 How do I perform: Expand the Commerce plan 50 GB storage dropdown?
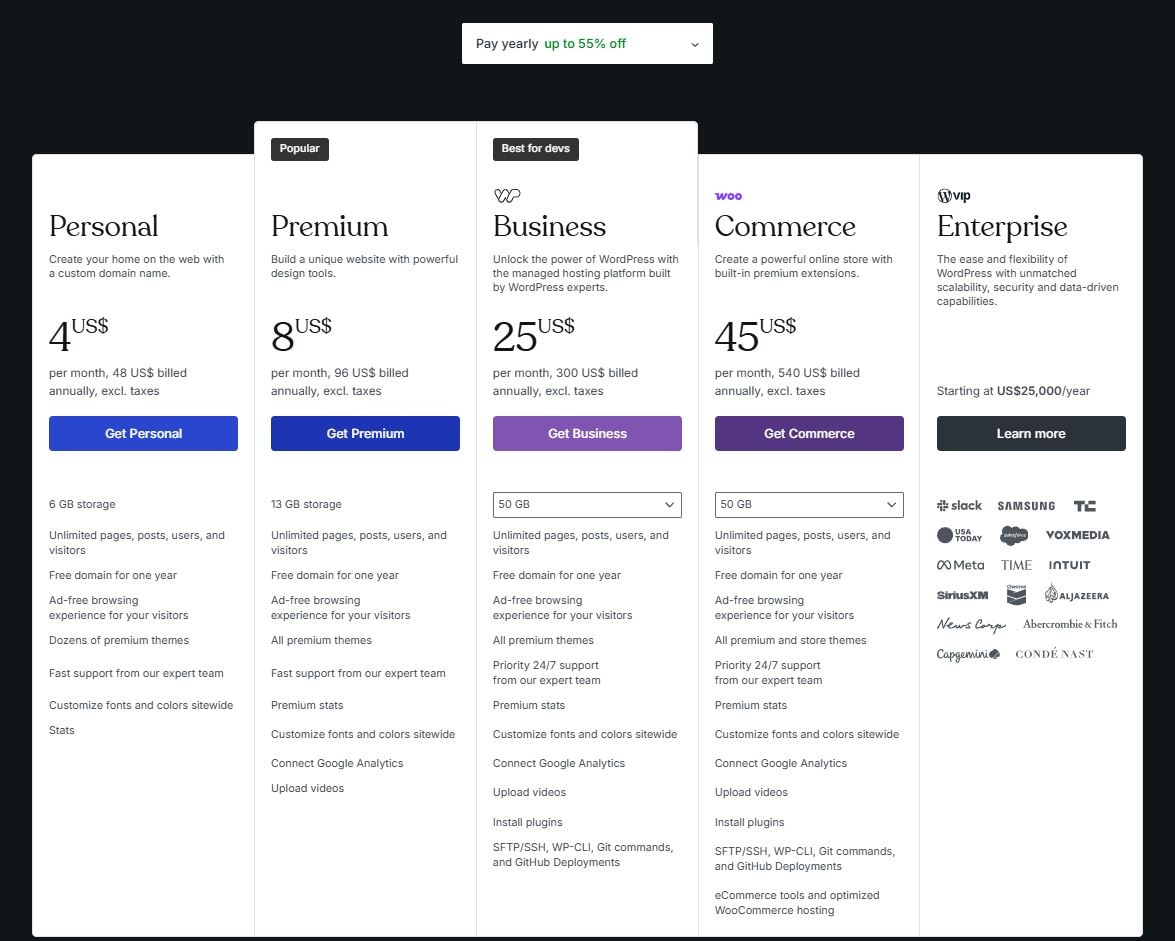(x=809, y=505)
